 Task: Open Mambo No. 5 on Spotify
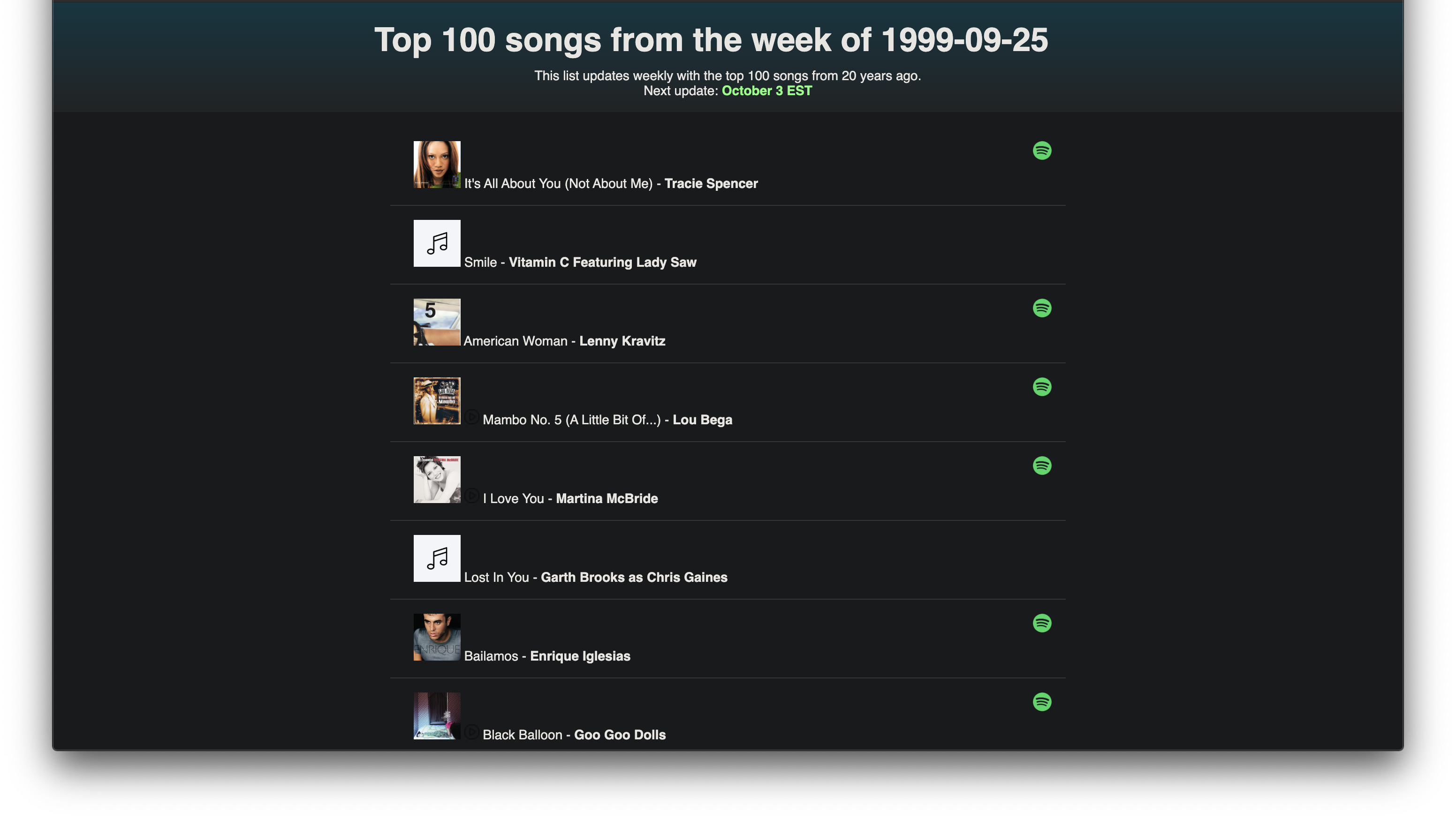(1042, 386)
